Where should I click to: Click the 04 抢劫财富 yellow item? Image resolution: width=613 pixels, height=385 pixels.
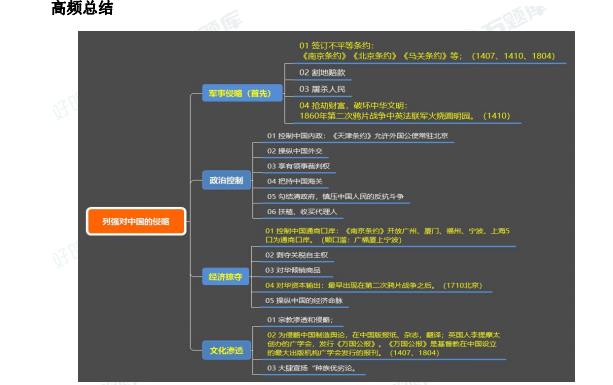(405, 111)
